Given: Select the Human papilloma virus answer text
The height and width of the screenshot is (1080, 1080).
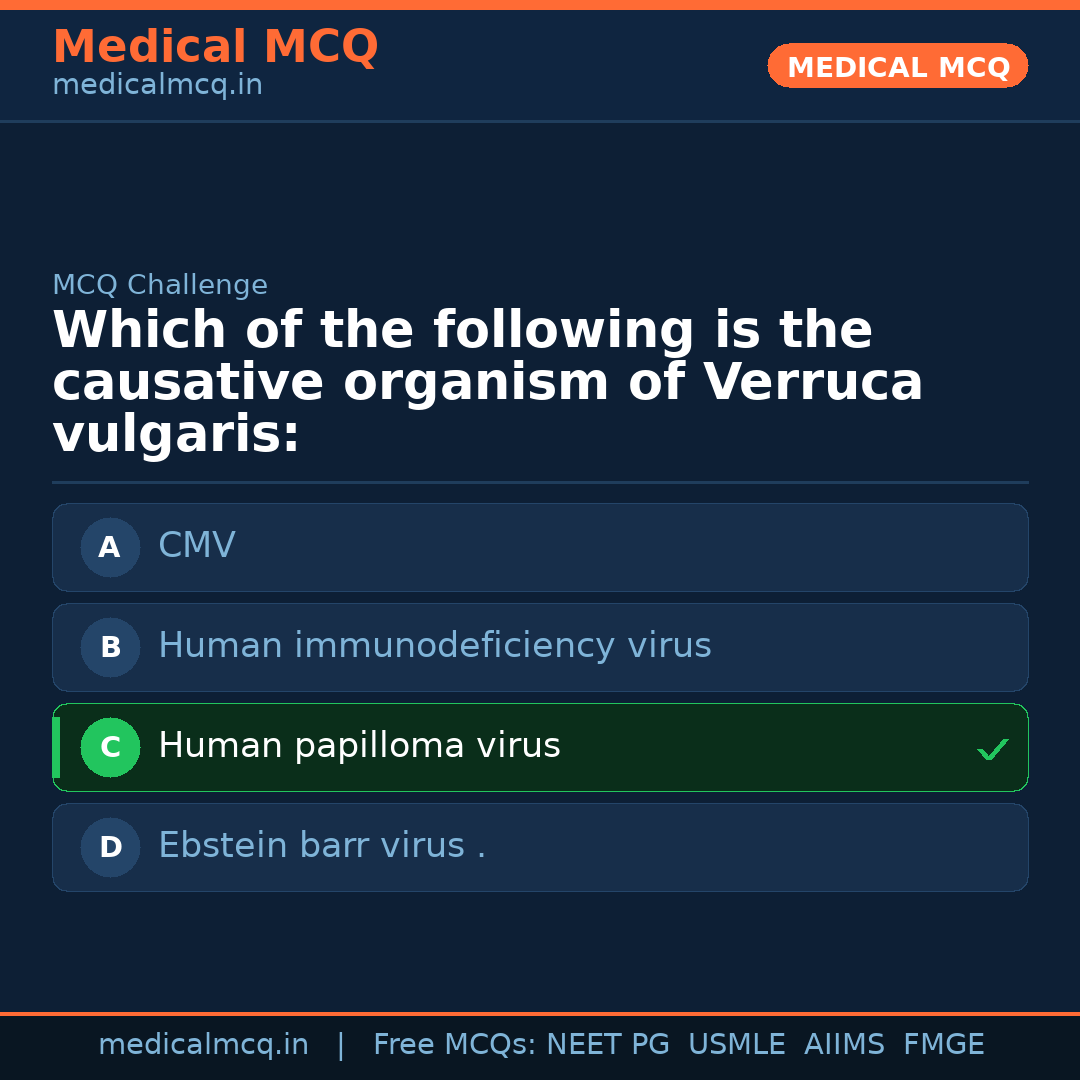Looking at the screenshot, I should point(359,746).
